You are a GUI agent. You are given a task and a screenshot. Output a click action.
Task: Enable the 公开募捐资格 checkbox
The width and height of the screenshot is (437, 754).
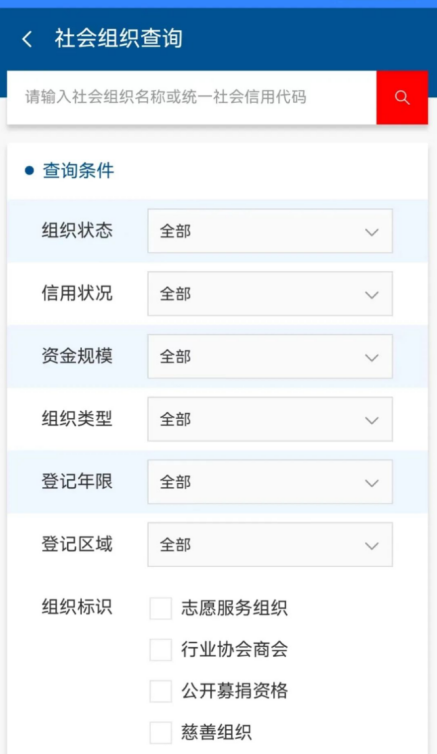(161, 691)
